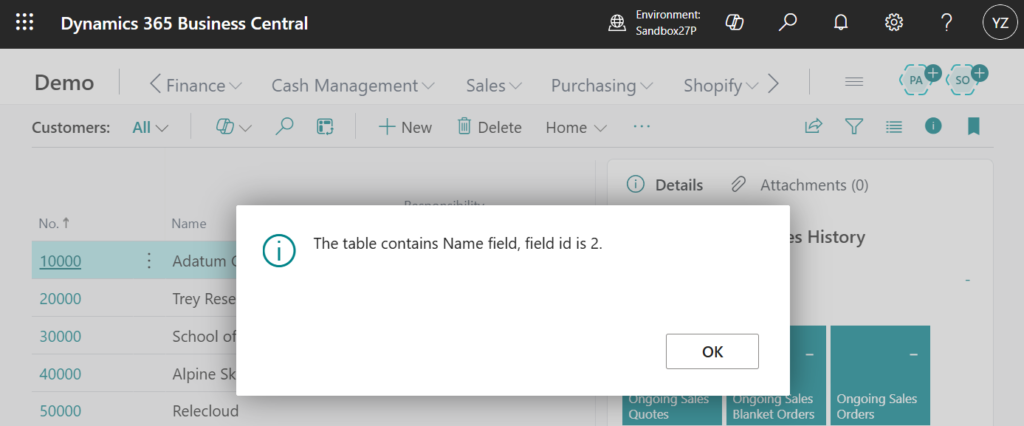Open the YZ user account avatar
Viewport: 1024px width, 426px height.
click(x=997, y=23)
